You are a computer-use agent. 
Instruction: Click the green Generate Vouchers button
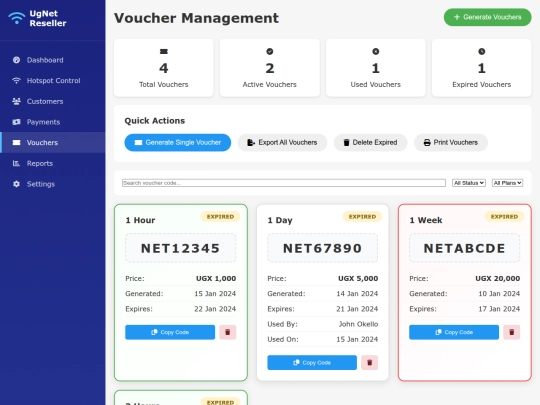coord(487,17)
